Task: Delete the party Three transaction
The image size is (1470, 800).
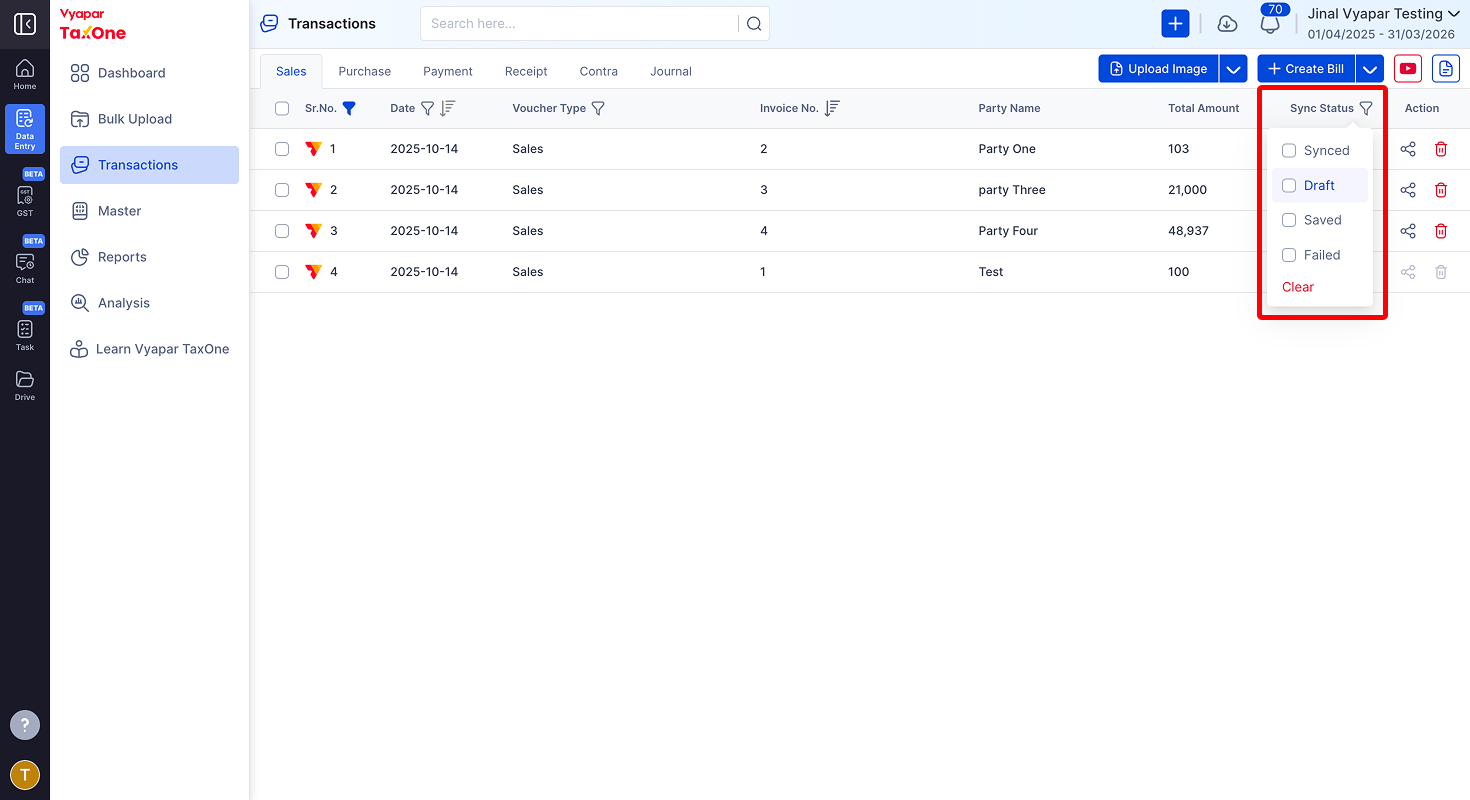Action: pyautogui.click(x=1441, y=190)
